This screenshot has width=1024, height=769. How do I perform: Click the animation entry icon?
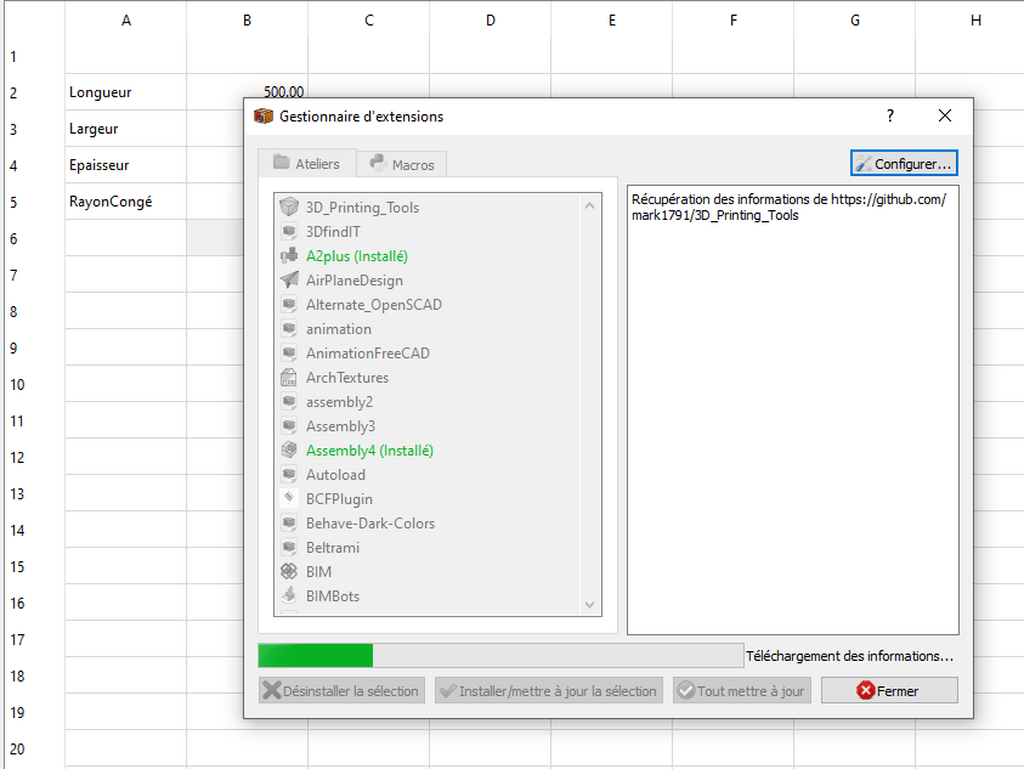point(289,328)
